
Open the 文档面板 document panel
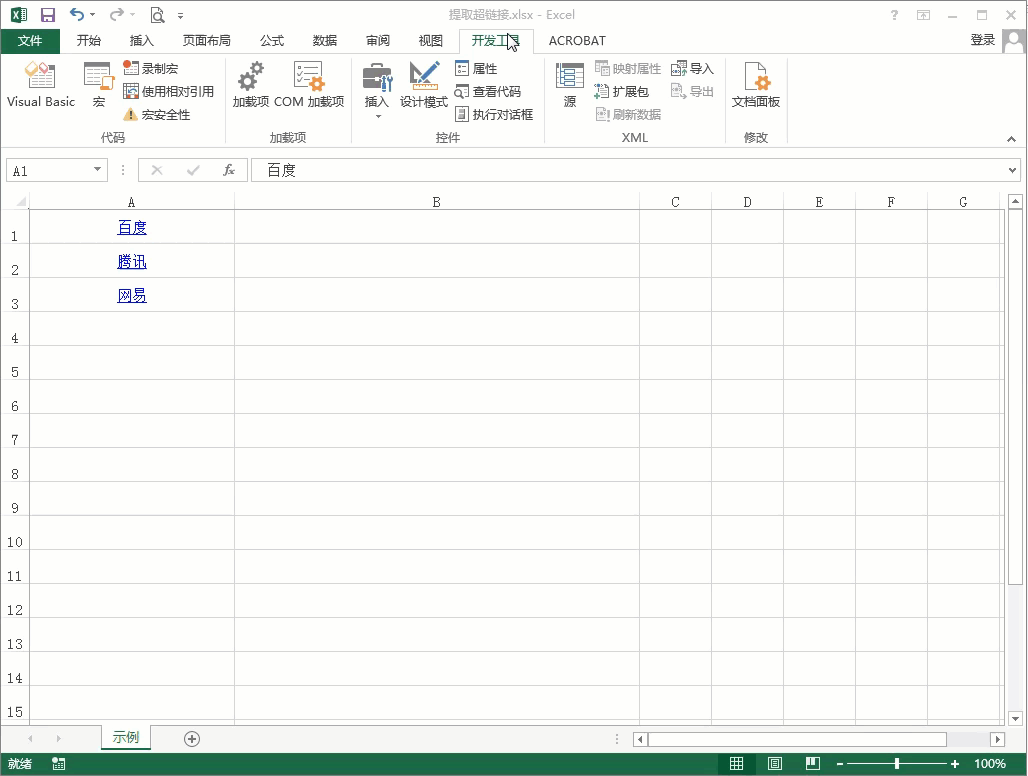(x=755, y=84)
